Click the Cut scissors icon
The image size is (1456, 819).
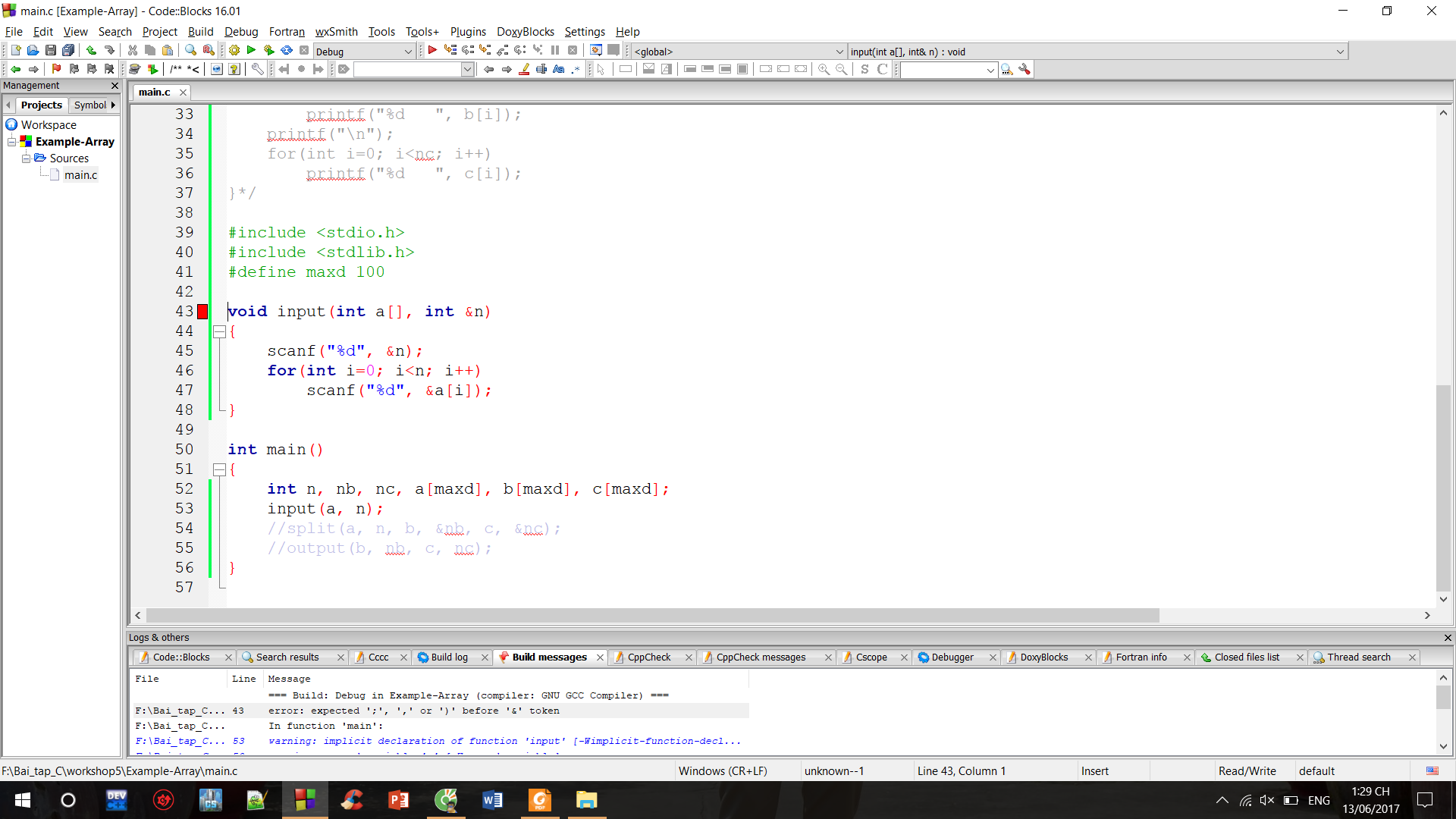[x=133, y=51]
